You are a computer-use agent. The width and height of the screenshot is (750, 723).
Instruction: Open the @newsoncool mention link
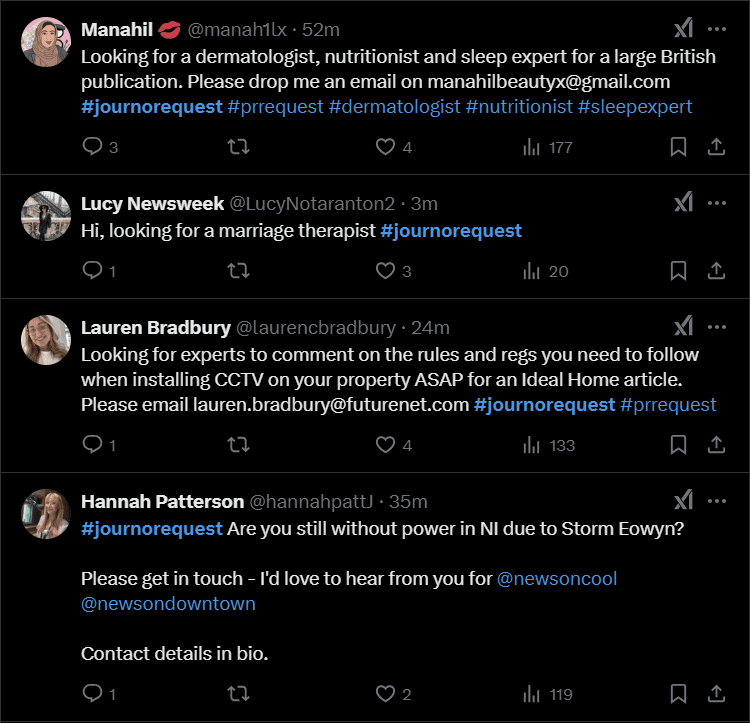[564, 579]
